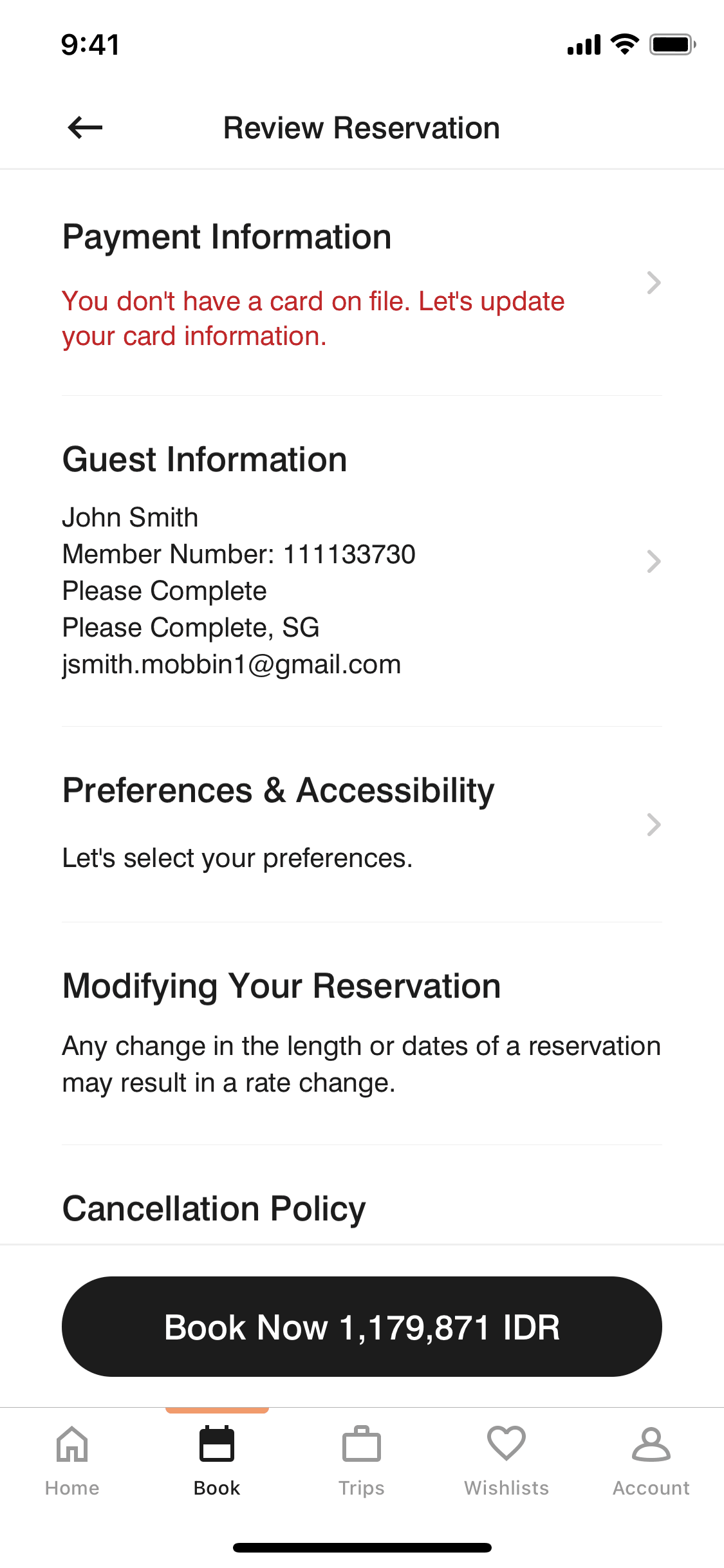
Task: Switch to the Wishlists tab label
Action: (506, 1488)
